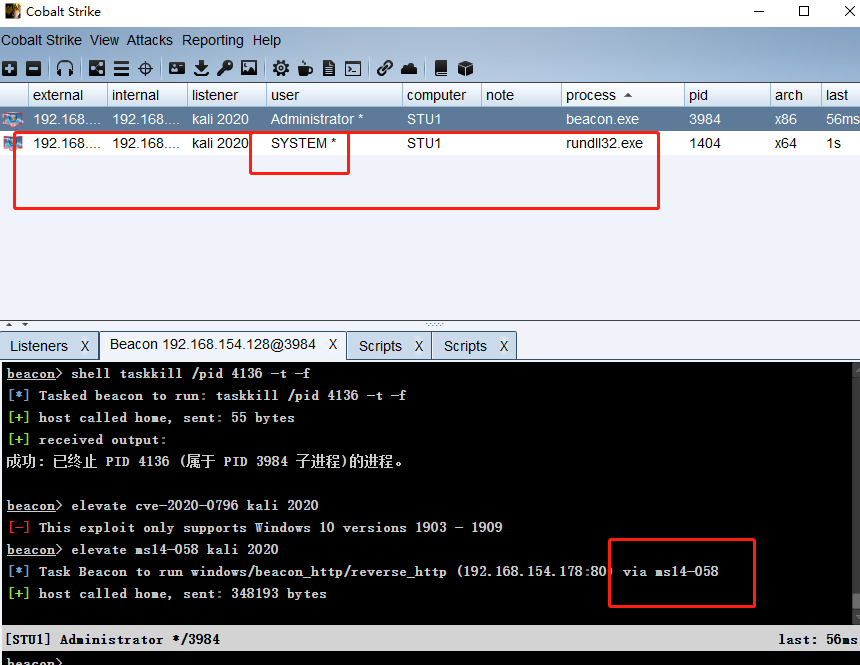The width and height of the screenshot is (860, 665).
Task: Sort sessions by user column
Action: 334,95
